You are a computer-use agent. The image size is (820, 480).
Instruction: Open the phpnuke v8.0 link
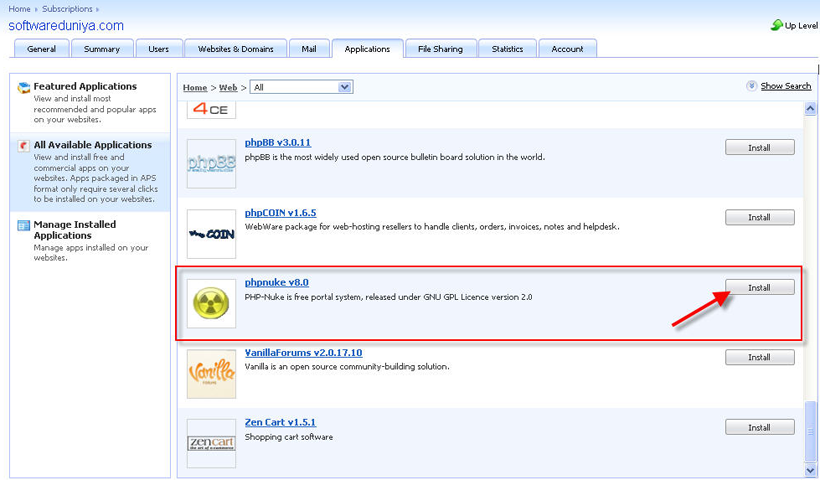point(277,282)
